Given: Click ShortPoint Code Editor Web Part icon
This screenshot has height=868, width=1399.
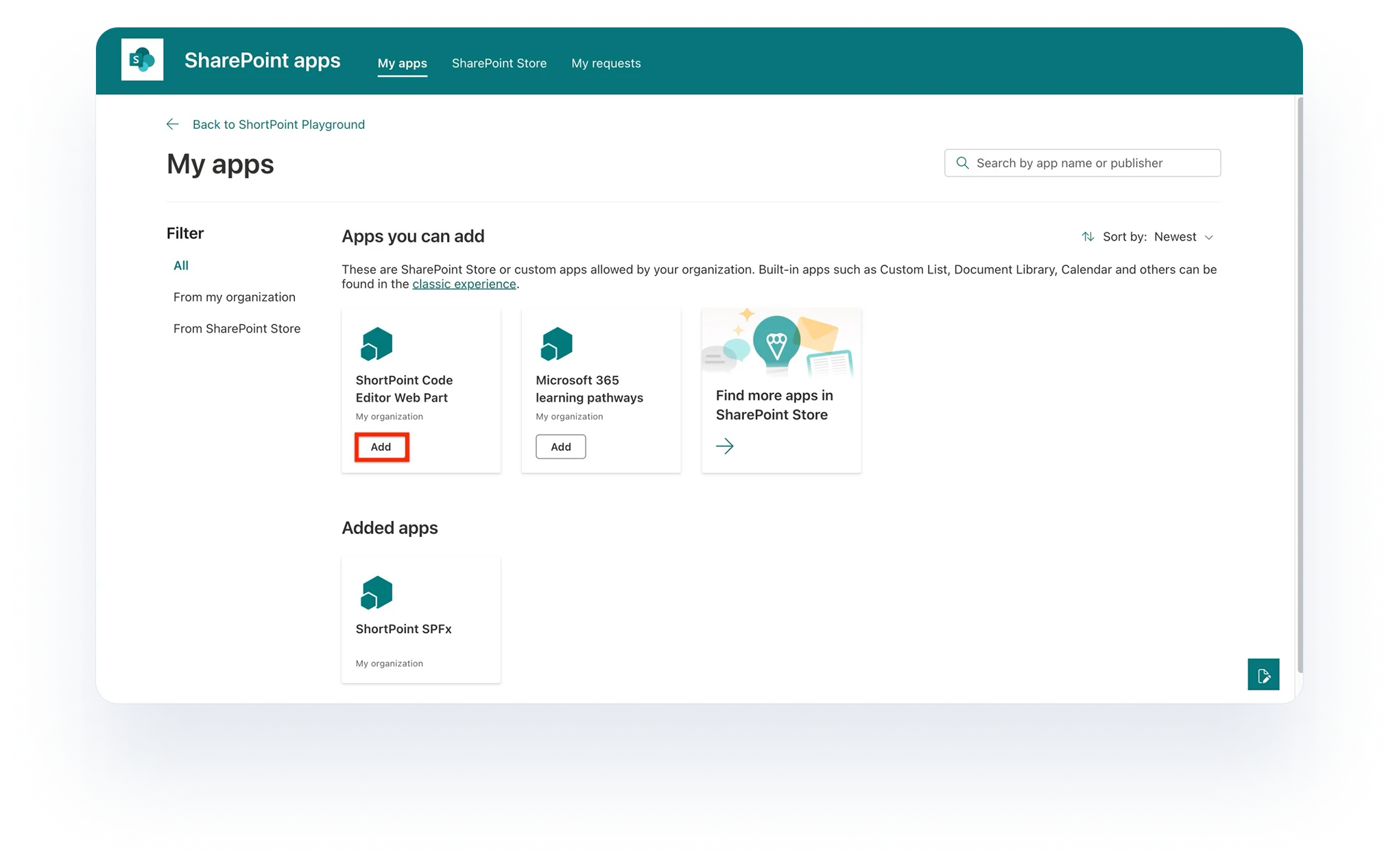Looking at the screenshot, I should click(x=376, y=343).
